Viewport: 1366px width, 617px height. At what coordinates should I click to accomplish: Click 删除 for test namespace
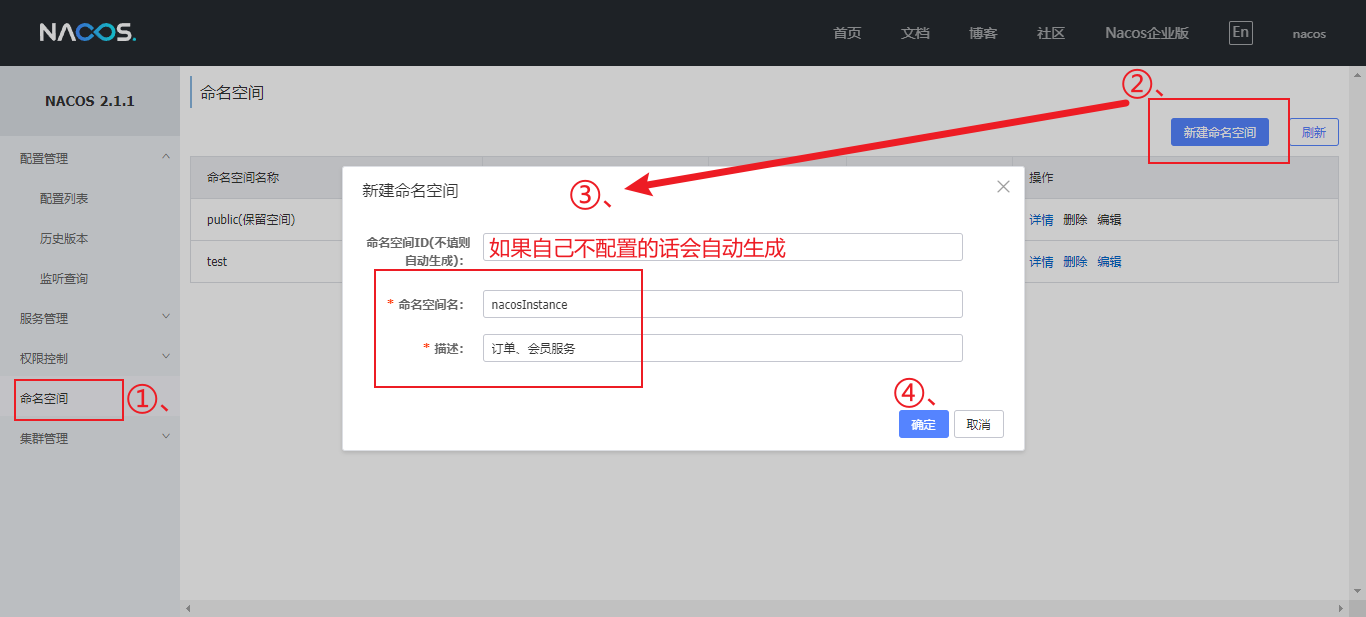(x=1075, y=262)
